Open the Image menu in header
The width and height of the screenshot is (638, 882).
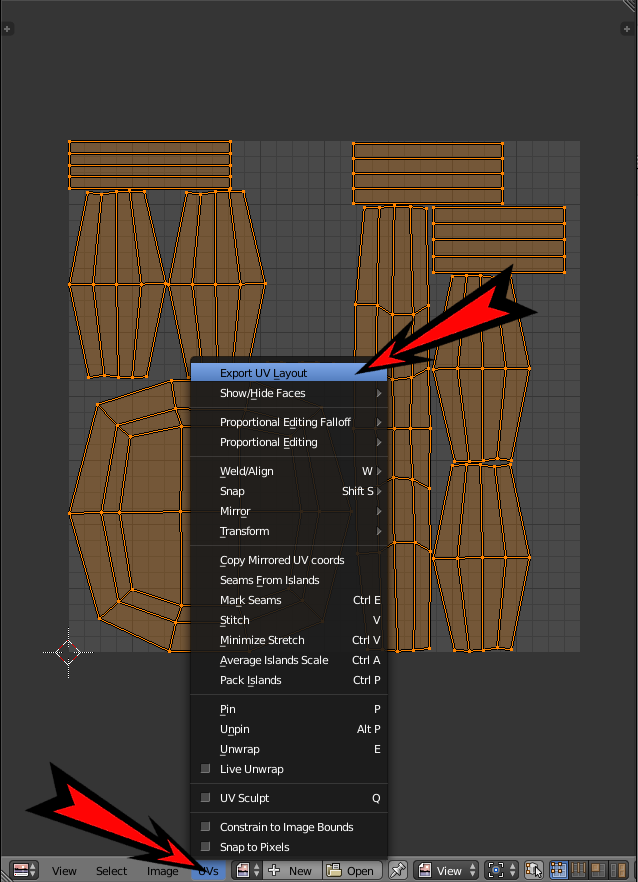163,871
